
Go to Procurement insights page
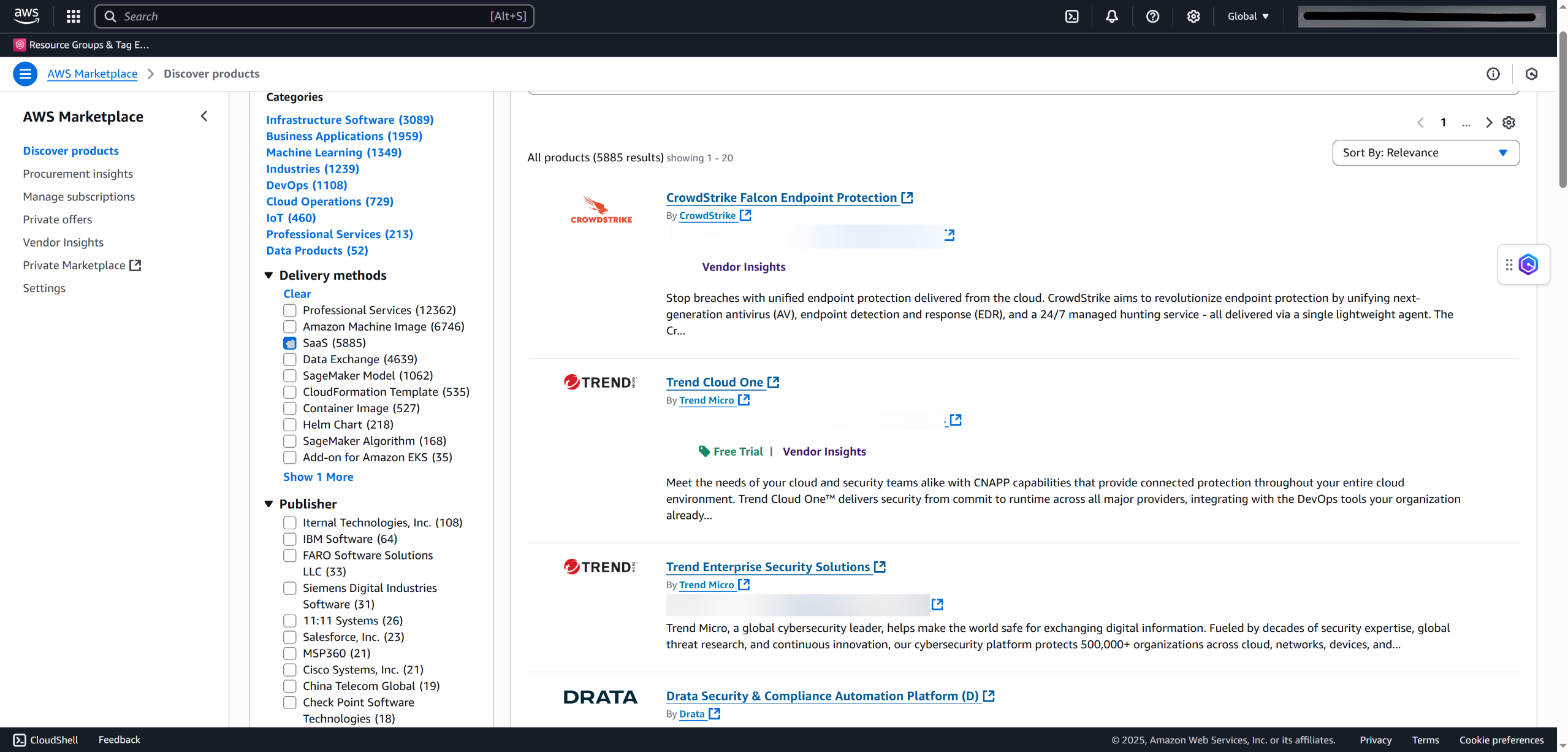[78, 174]
